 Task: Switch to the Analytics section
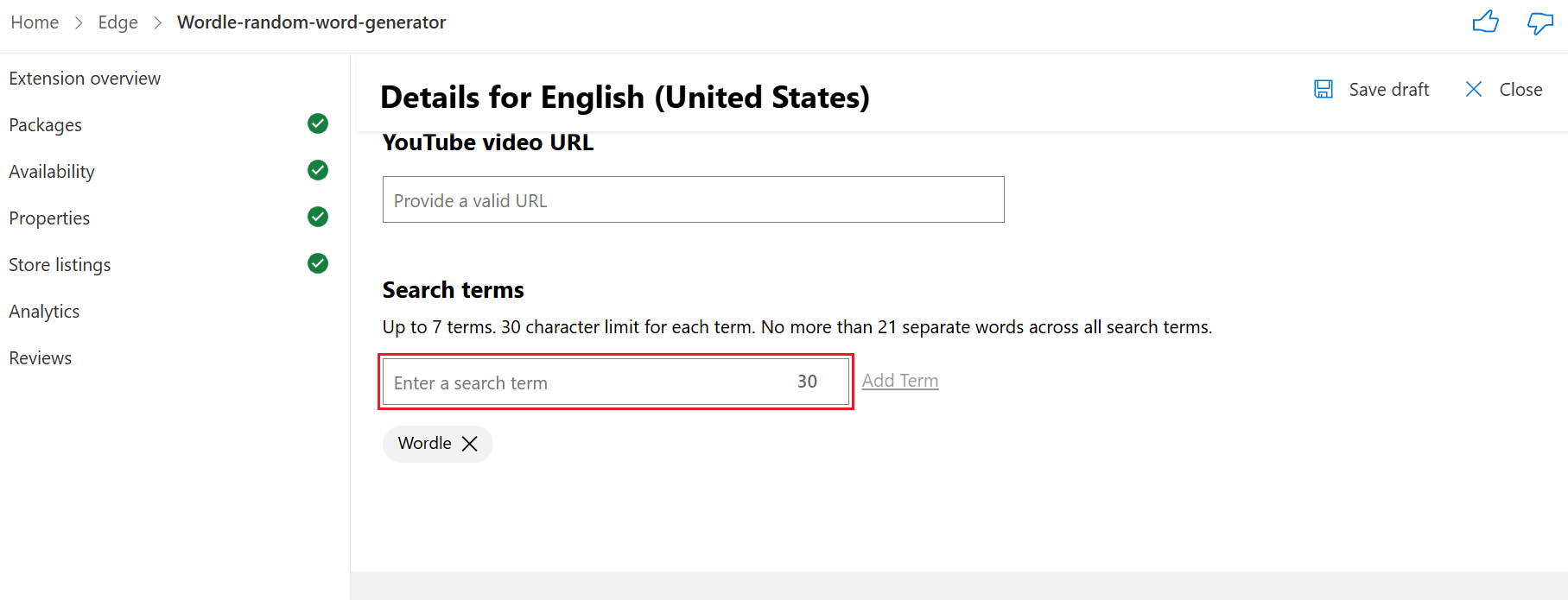[x=43, y=311]
